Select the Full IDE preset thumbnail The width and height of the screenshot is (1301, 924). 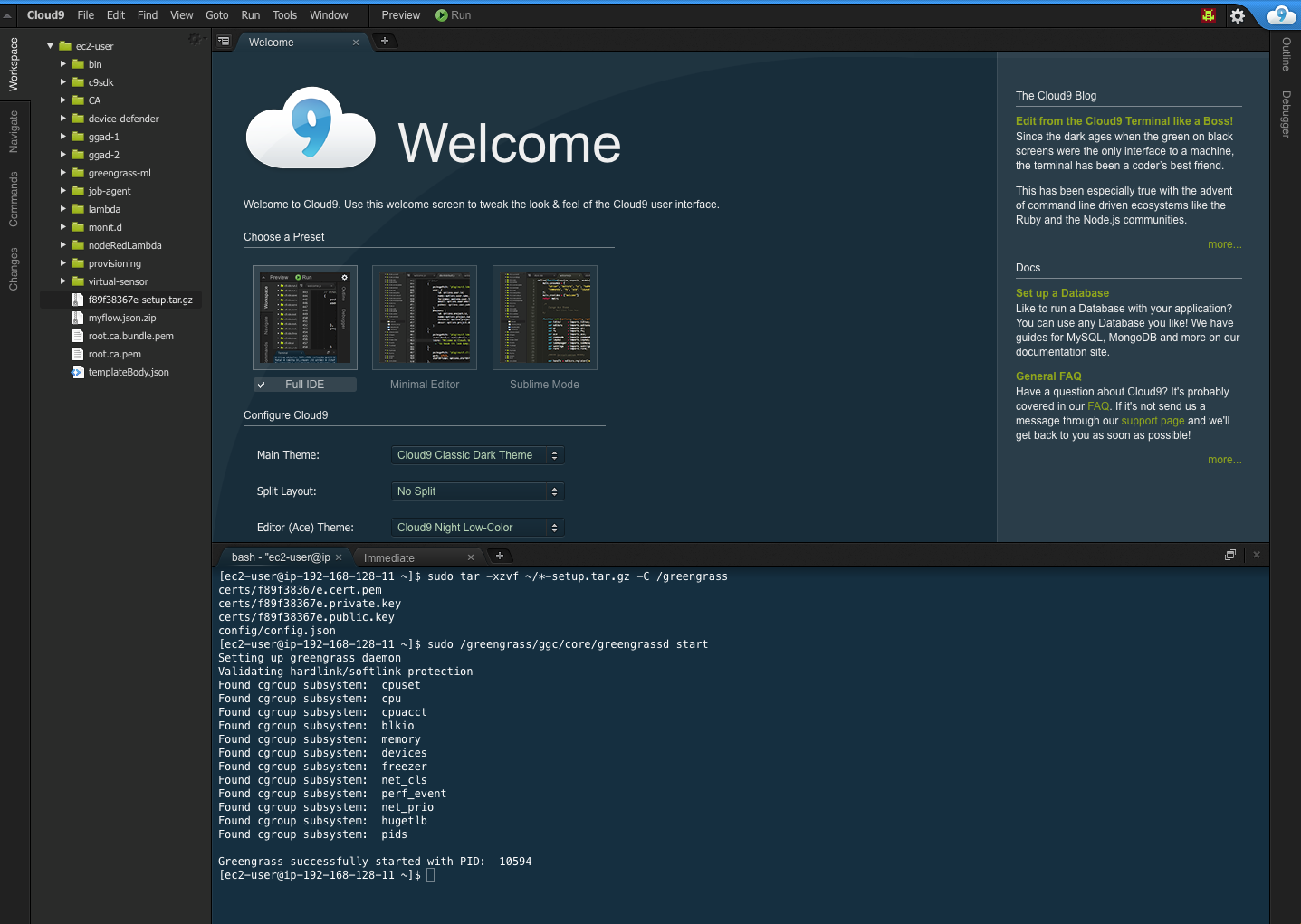pyautogui.click(x=305, y=318)
